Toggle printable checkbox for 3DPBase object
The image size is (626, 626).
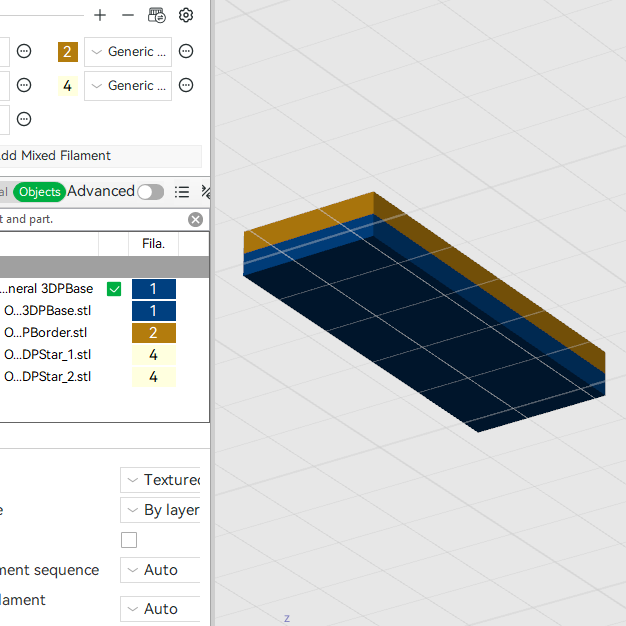point(114,289)
